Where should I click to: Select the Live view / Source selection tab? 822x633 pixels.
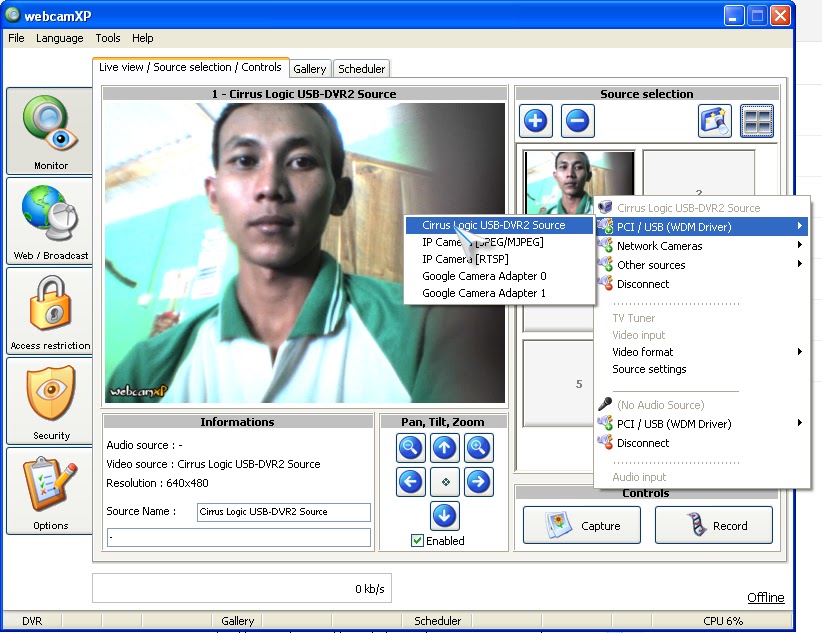tap(190, 67)
